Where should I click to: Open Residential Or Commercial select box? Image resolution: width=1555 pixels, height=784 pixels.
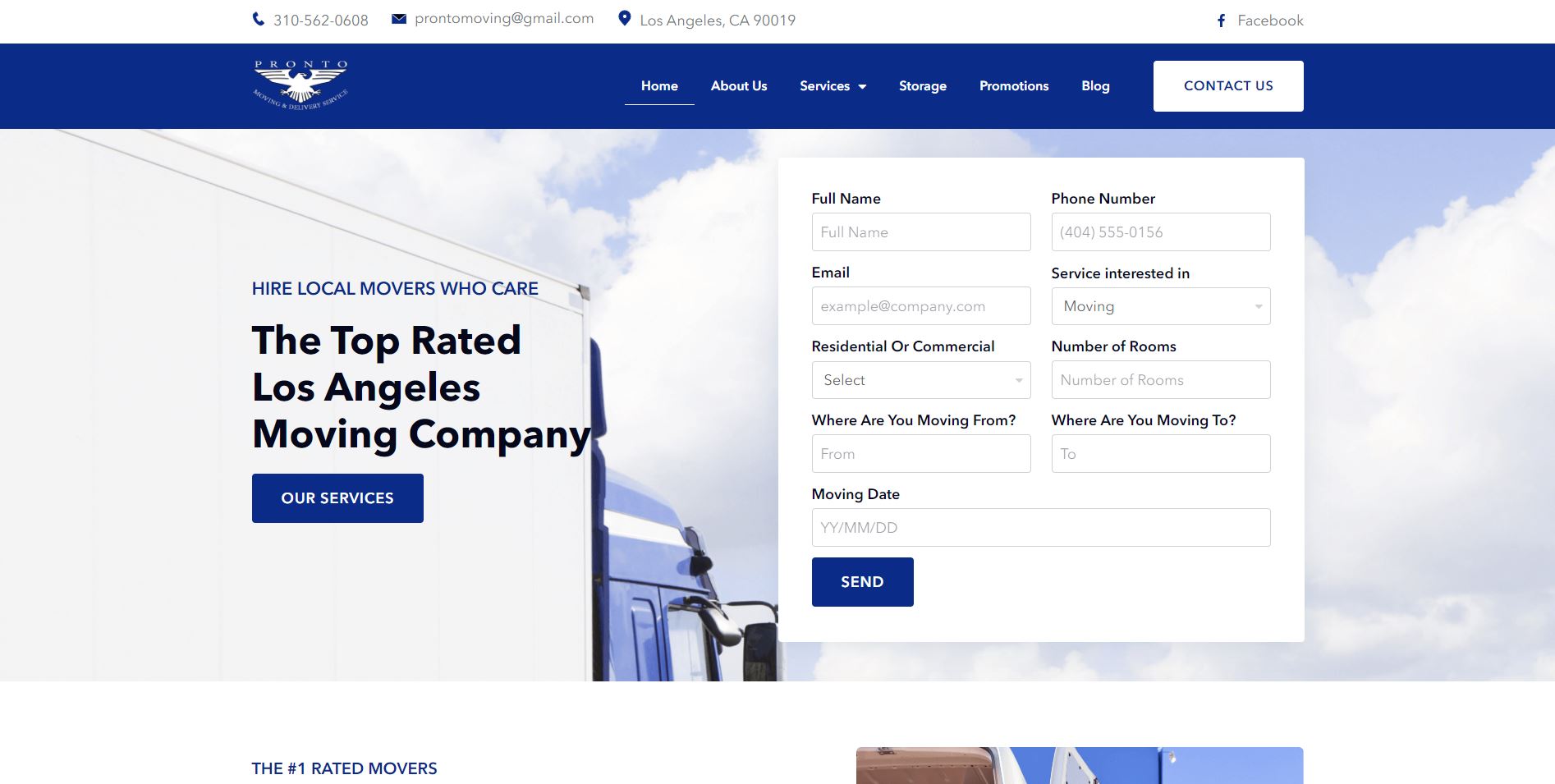point(920,380)
